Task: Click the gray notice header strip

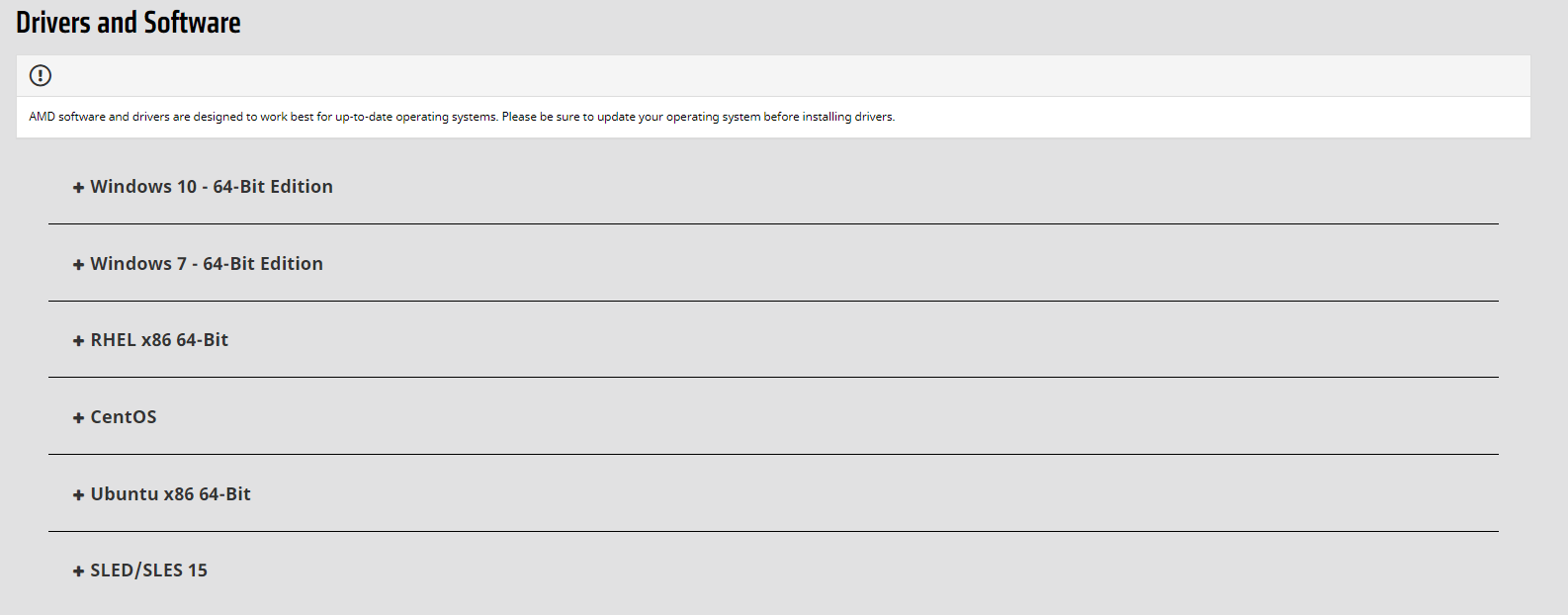Action: tap(773, 76)
